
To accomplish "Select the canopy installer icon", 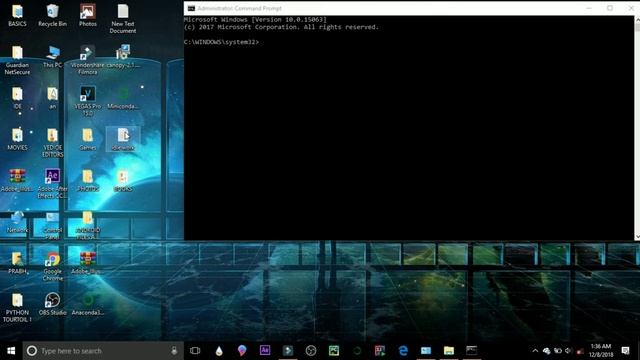I will pyautogui.click(x=122, y=57).
